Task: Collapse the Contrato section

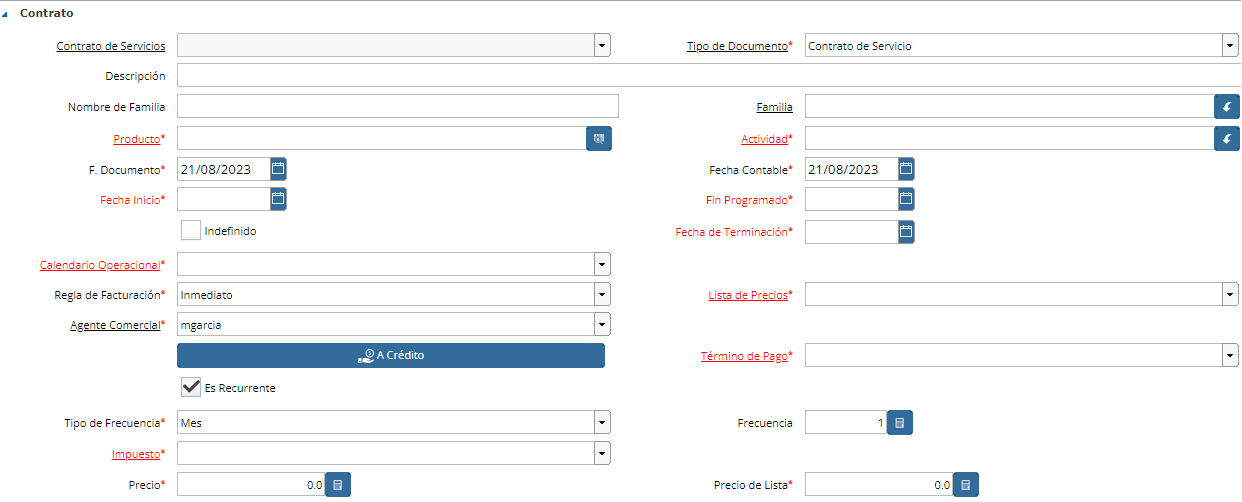Action: click(5, 14)
